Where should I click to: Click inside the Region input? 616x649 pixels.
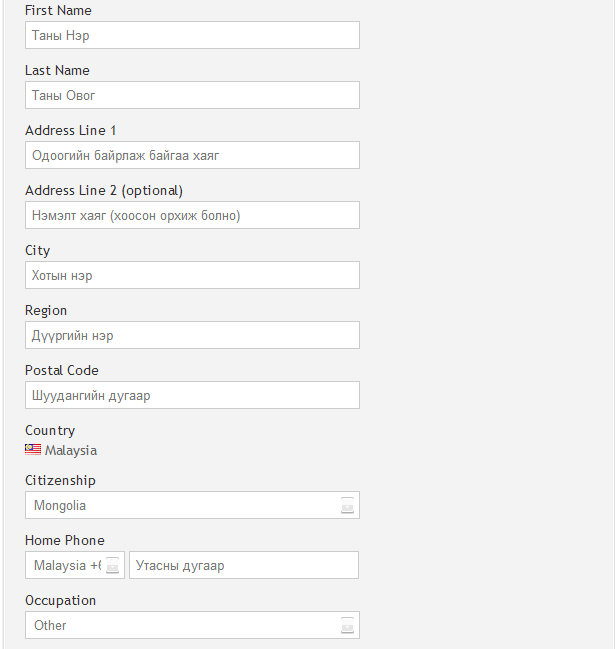coord(192,336)
